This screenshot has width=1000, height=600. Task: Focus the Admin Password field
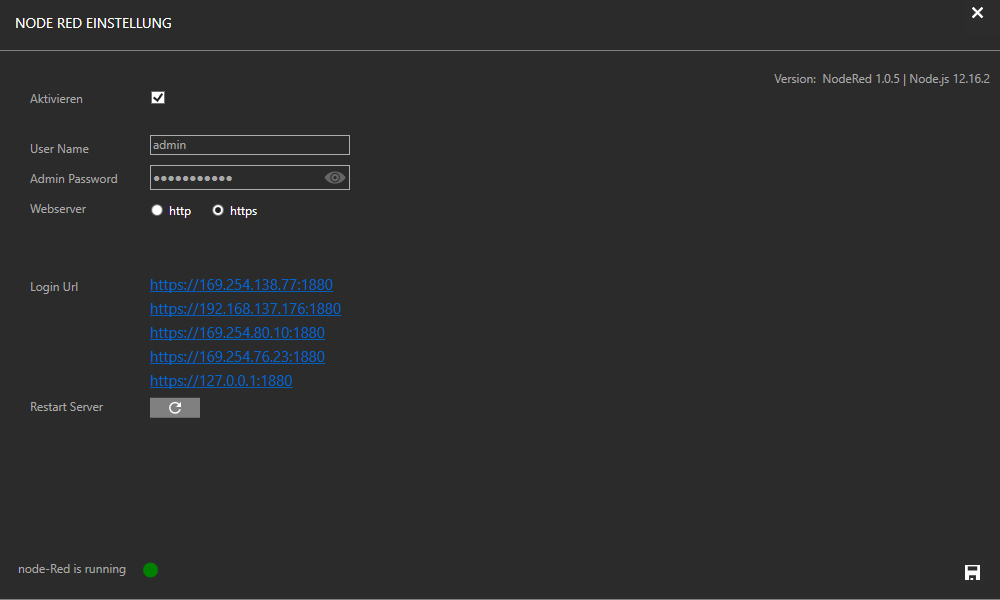(235, 178)
